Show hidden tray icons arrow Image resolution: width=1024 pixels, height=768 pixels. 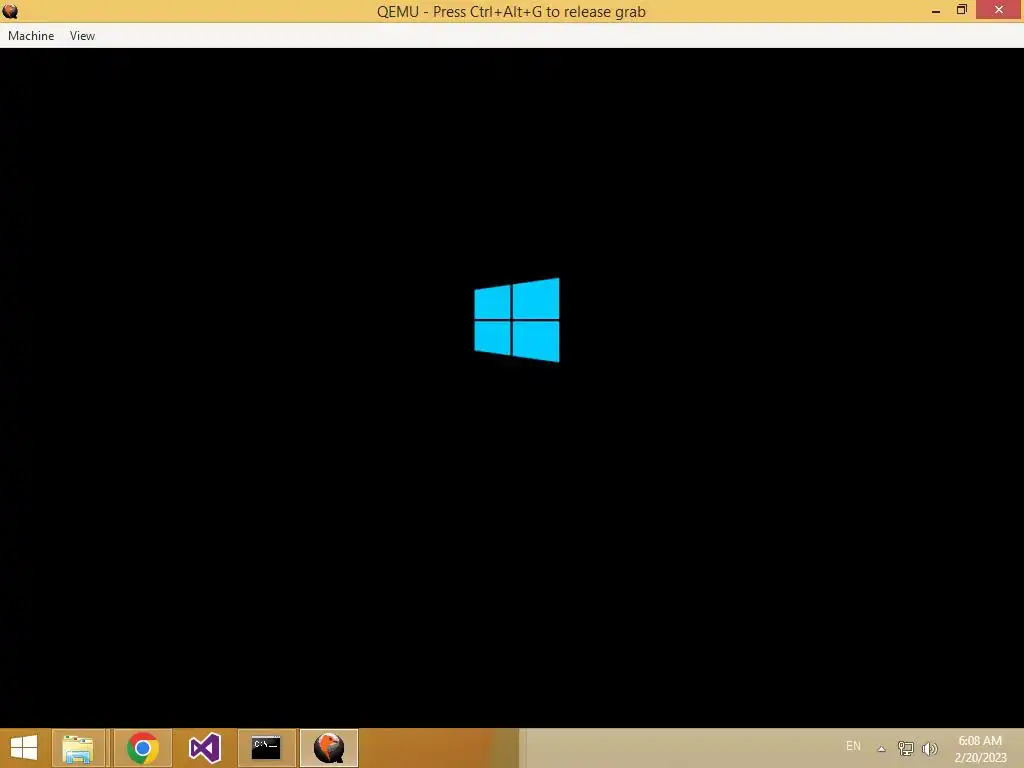(x=881, y=748)
